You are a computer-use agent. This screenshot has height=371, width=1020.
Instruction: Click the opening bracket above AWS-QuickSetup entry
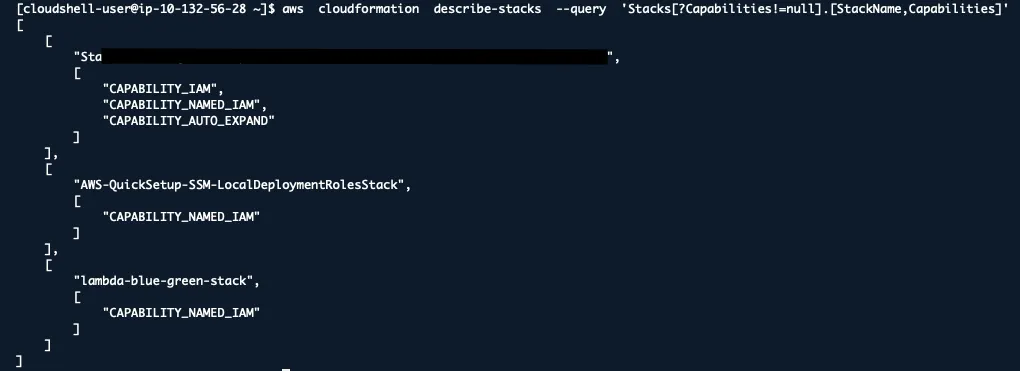point(49,169)
